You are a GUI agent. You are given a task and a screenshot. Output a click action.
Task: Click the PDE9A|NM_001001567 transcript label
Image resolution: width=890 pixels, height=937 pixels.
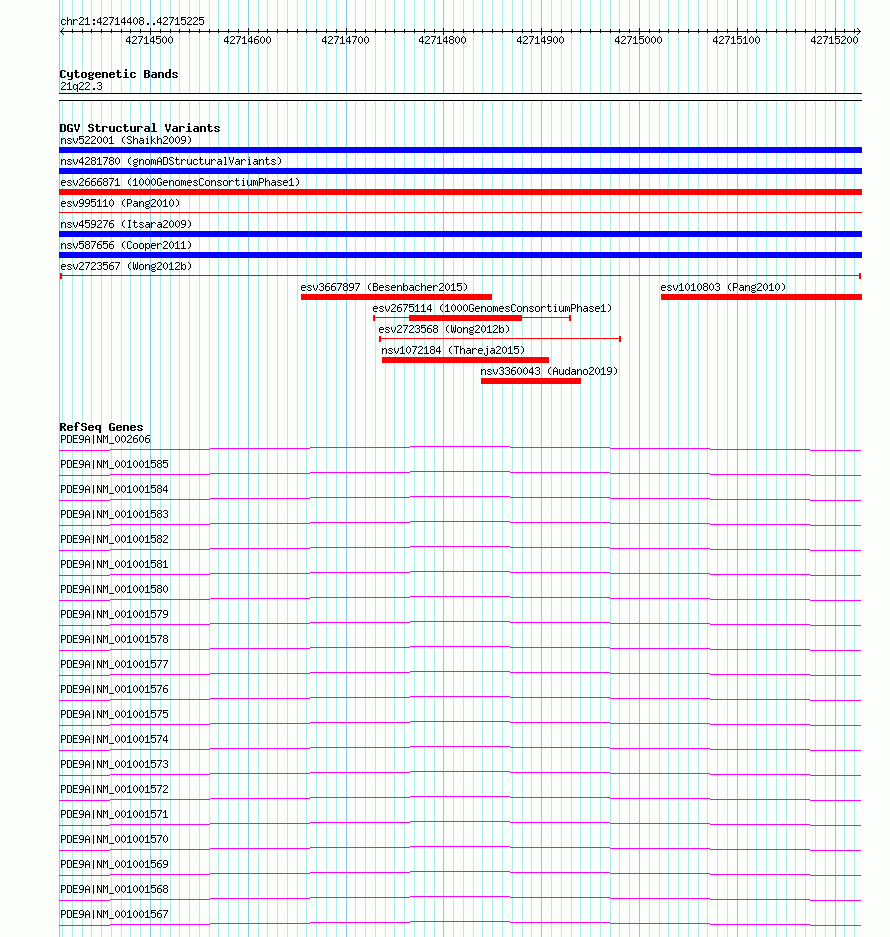pyautogui.click(x=114, y=914)
